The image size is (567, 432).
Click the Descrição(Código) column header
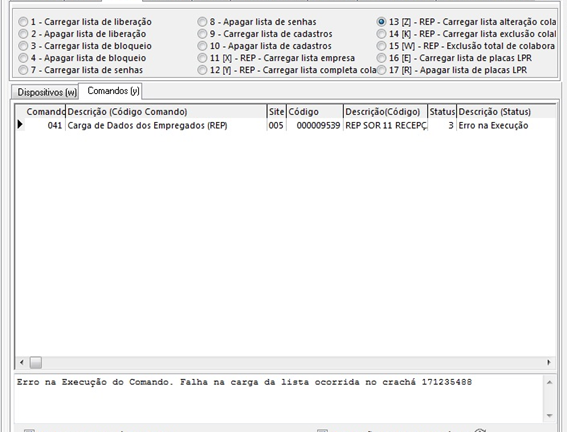coord(385,112)
